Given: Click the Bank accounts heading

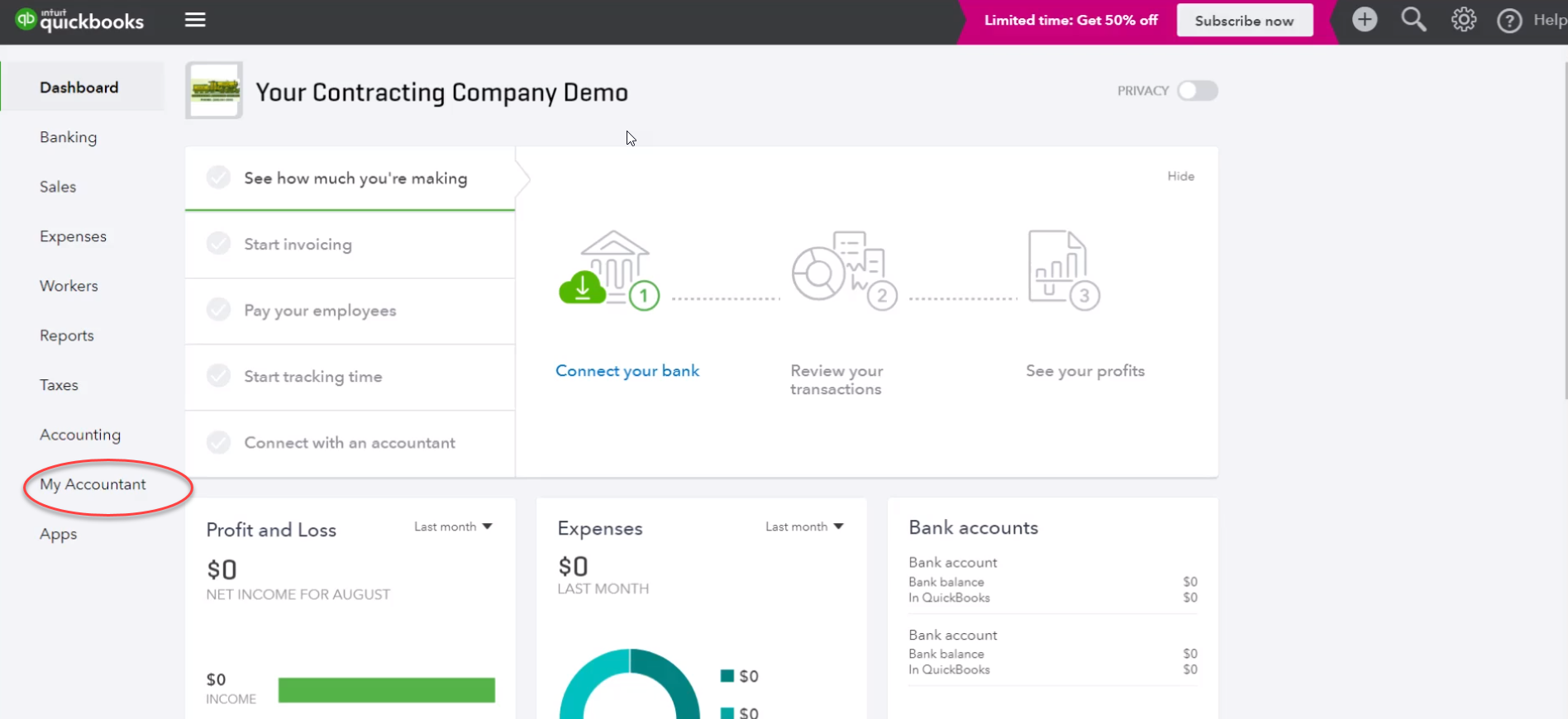Looking at the screenshot, I should pyautogui.click(x=974, y=527).
